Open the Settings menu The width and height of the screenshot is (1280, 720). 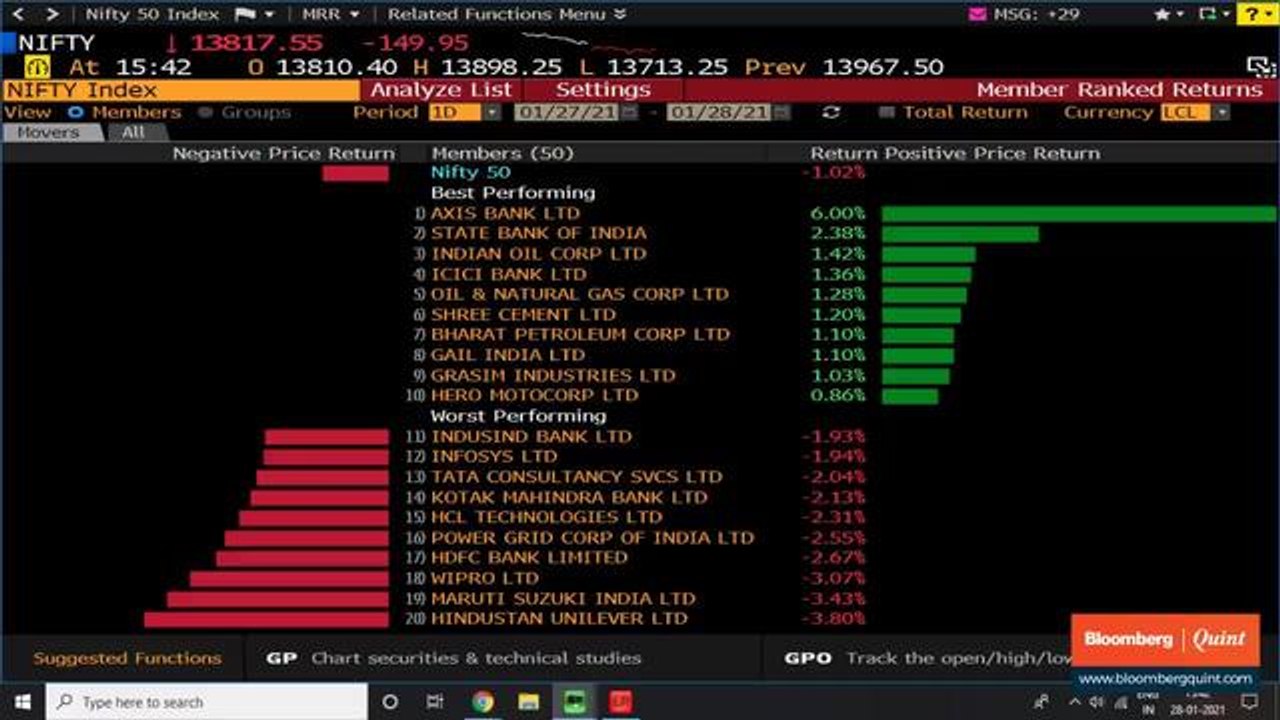tap(603, 90)
